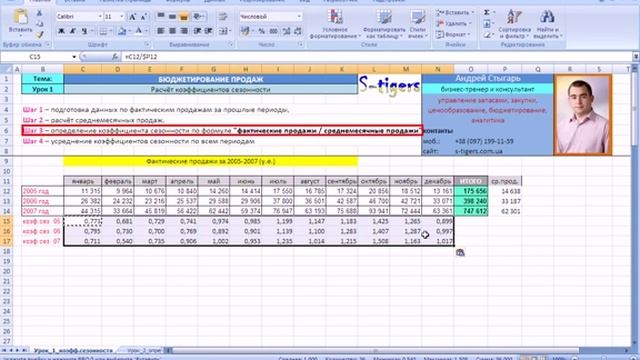The width and height of the screenshot is (640, 360).
Task: Click the insert function fx icon
Action: coord(115,57)
